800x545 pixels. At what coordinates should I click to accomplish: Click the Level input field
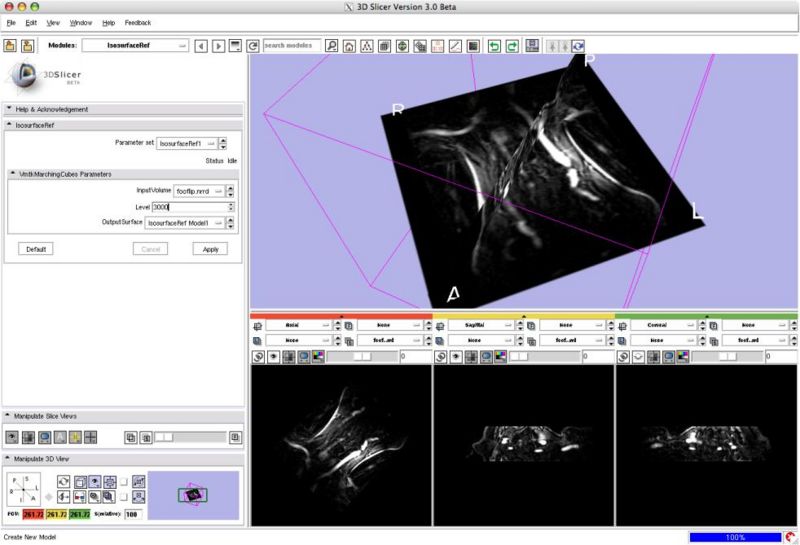190,207
